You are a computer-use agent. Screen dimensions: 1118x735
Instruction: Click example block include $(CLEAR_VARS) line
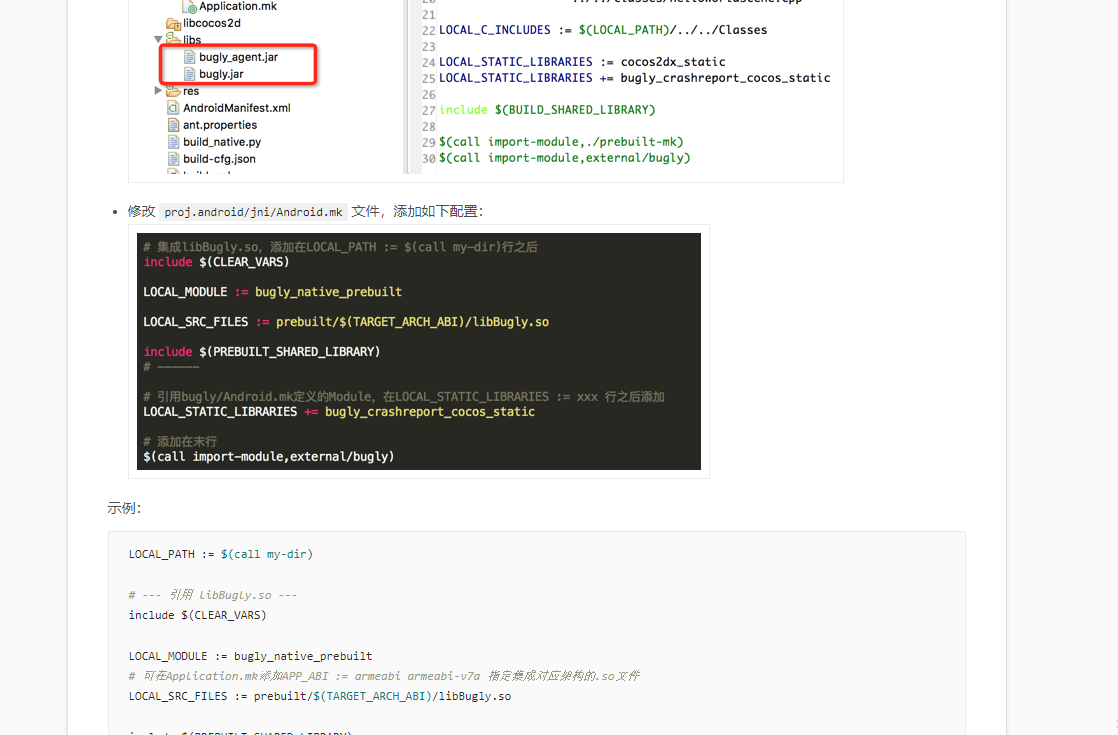point(198,615)
